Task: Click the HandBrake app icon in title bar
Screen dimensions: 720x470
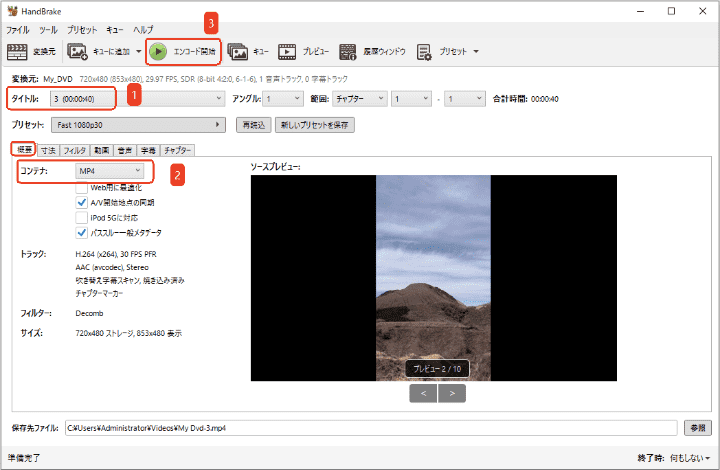Action: click(13, 11)
